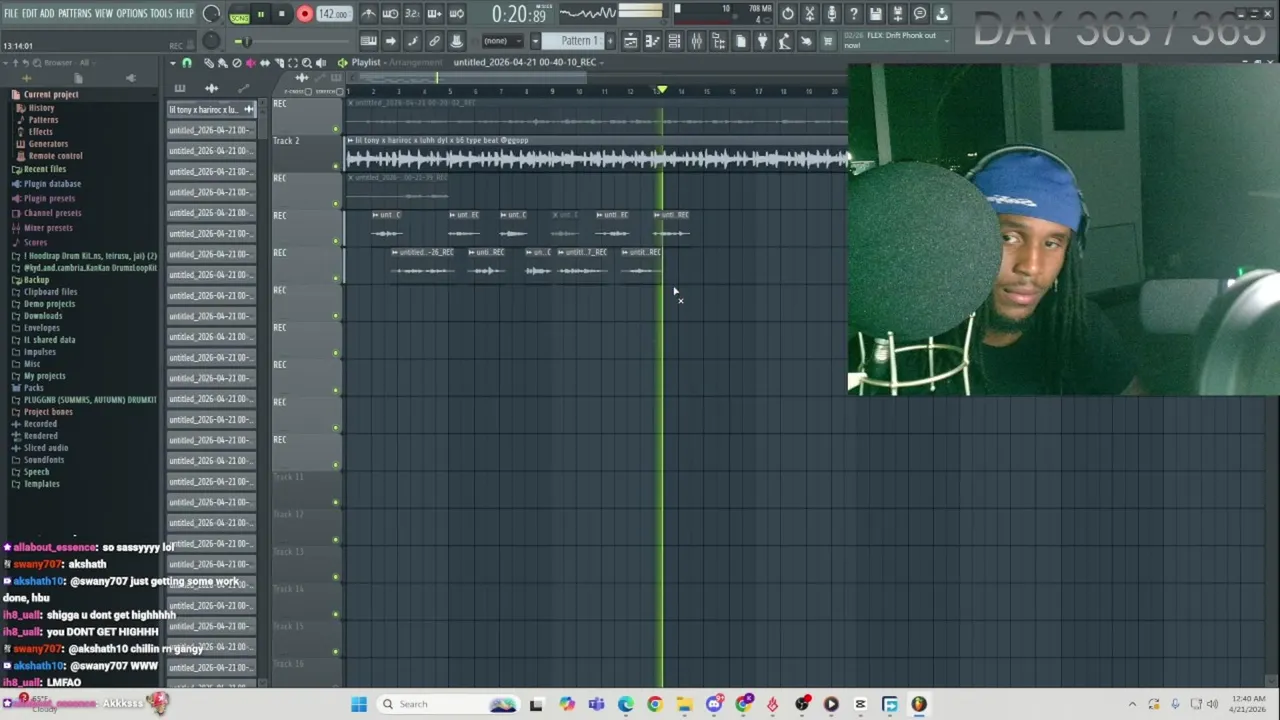The image size is (1280, 720).
Task: Click the one-click audio recording microphone icon
Action: pos(832,14)
